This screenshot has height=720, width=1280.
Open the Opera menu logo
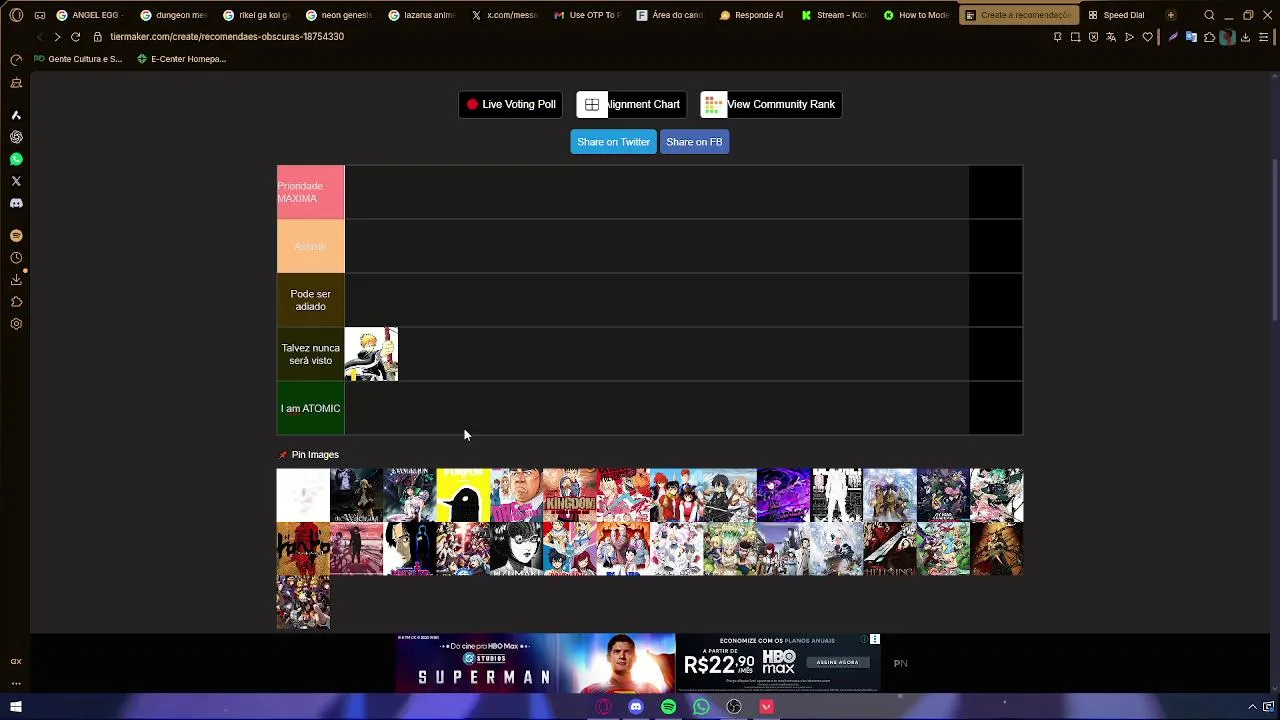pos(15,15)
